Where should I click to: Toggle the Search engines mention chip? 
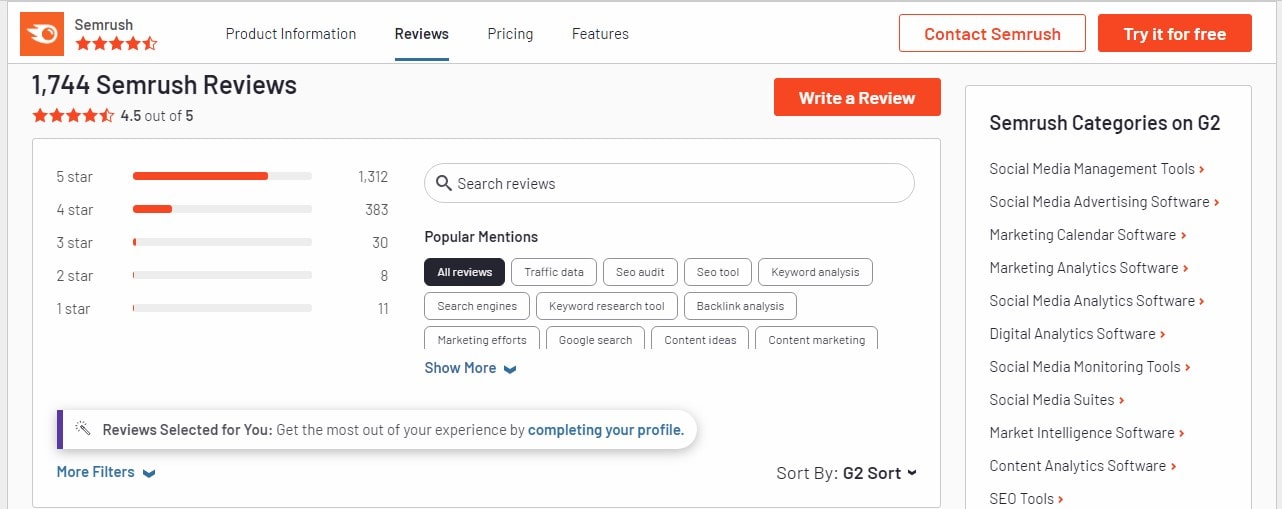[477, 306]
